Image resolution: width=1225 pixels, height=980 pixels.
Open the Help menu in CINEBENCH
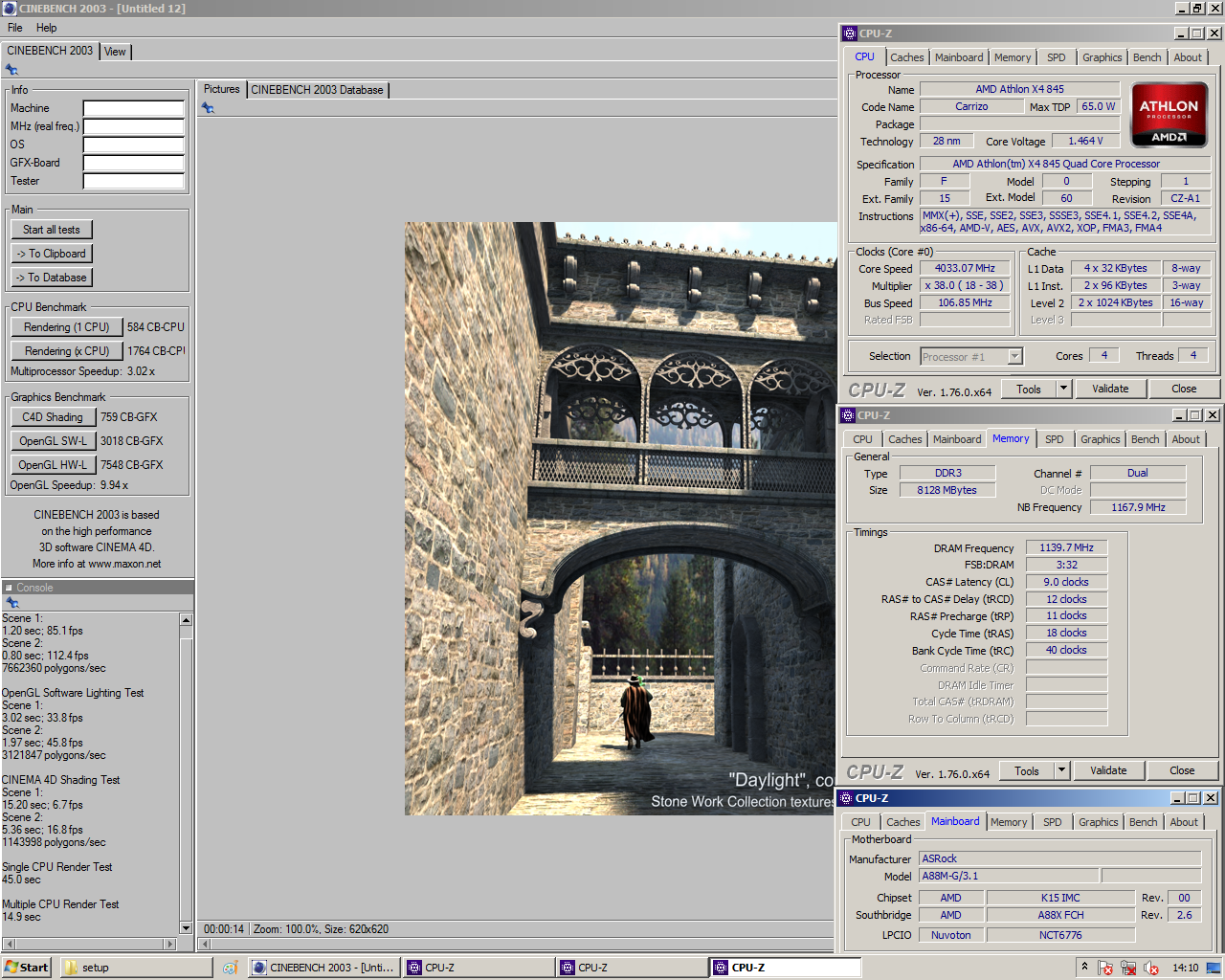click(x=47, y=28)
